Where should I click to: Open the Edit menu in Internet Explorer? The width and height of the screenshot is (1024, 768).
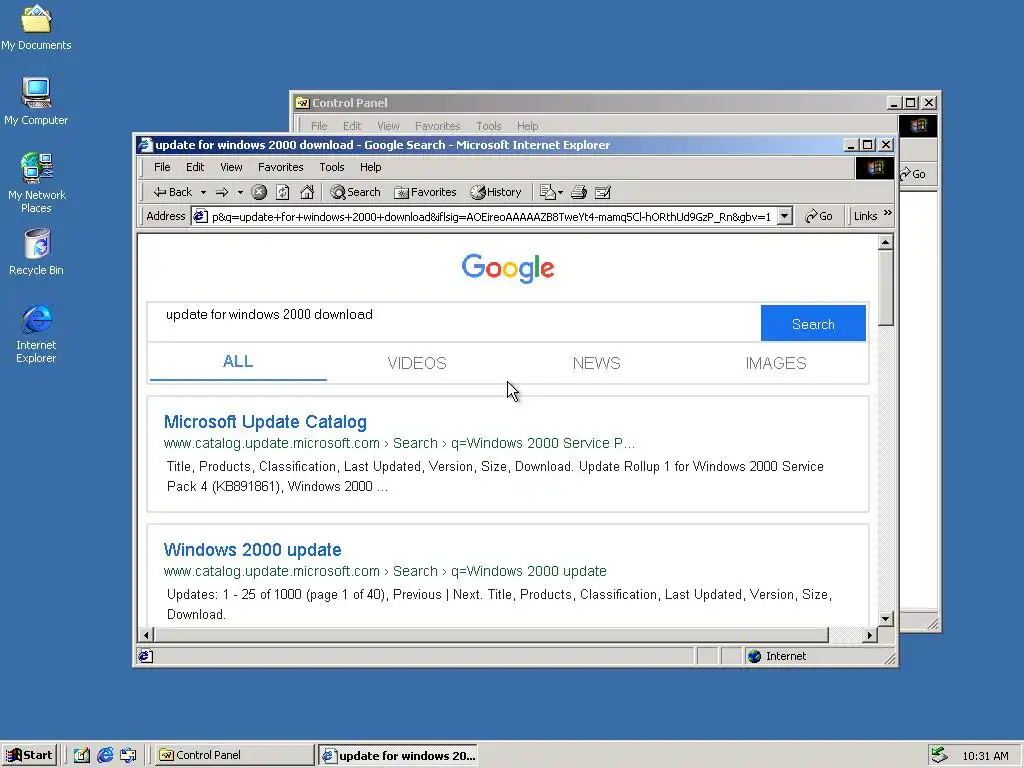pyautogui.click(x=195, y=167)
